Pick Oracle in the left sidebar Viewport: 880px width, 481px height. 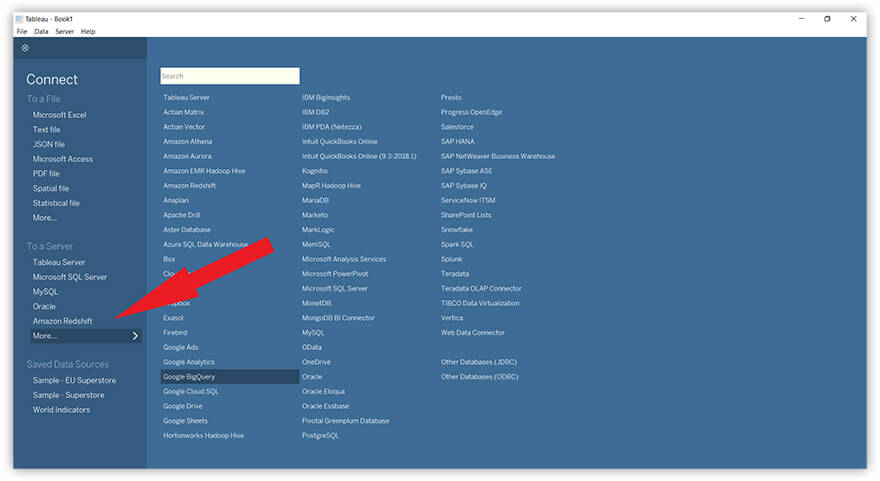[x=44, y=306]
